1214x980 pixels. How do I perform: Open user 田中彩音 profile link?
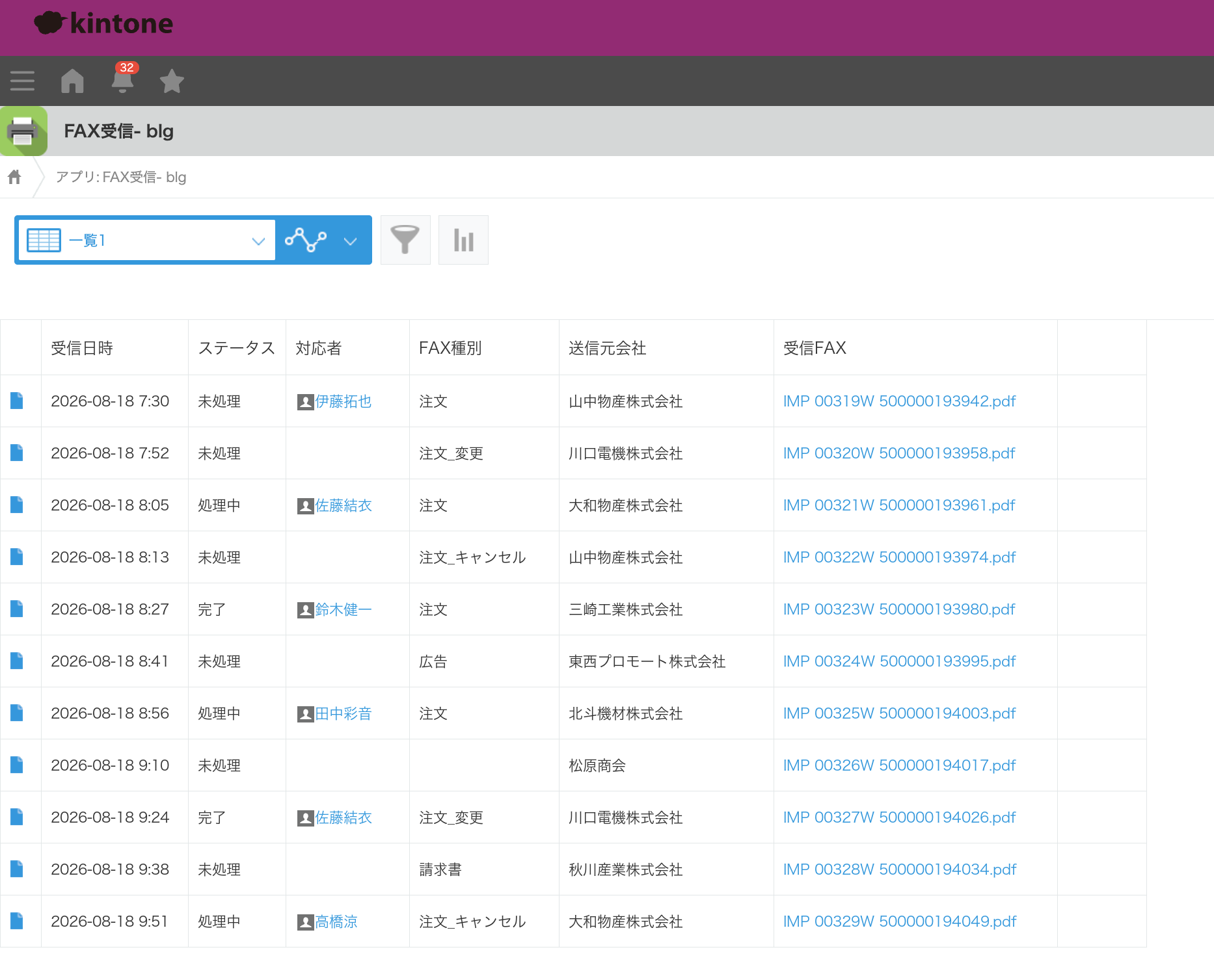tap(344, 713)
